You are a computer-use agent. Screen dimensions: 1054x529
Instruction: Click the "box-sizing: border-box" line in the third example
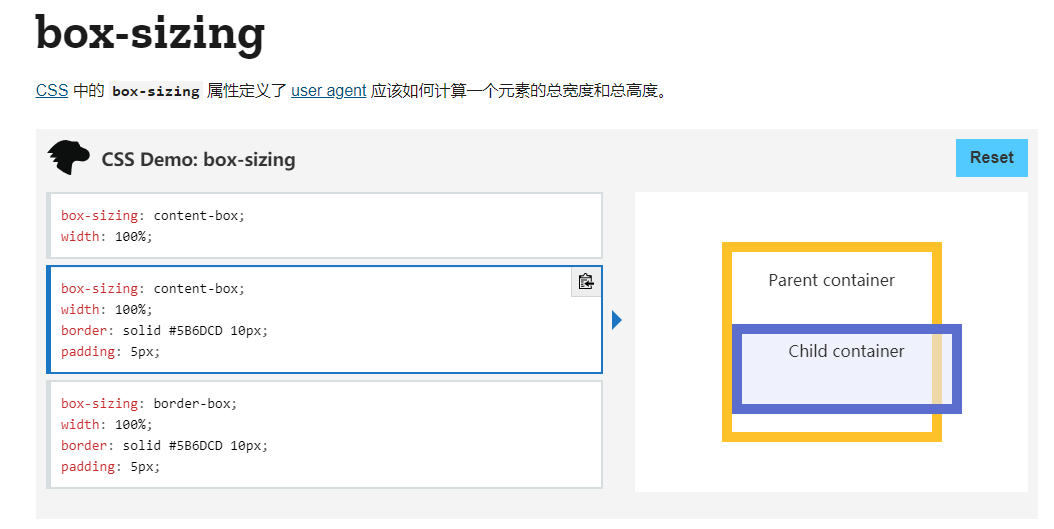(149, 404)
